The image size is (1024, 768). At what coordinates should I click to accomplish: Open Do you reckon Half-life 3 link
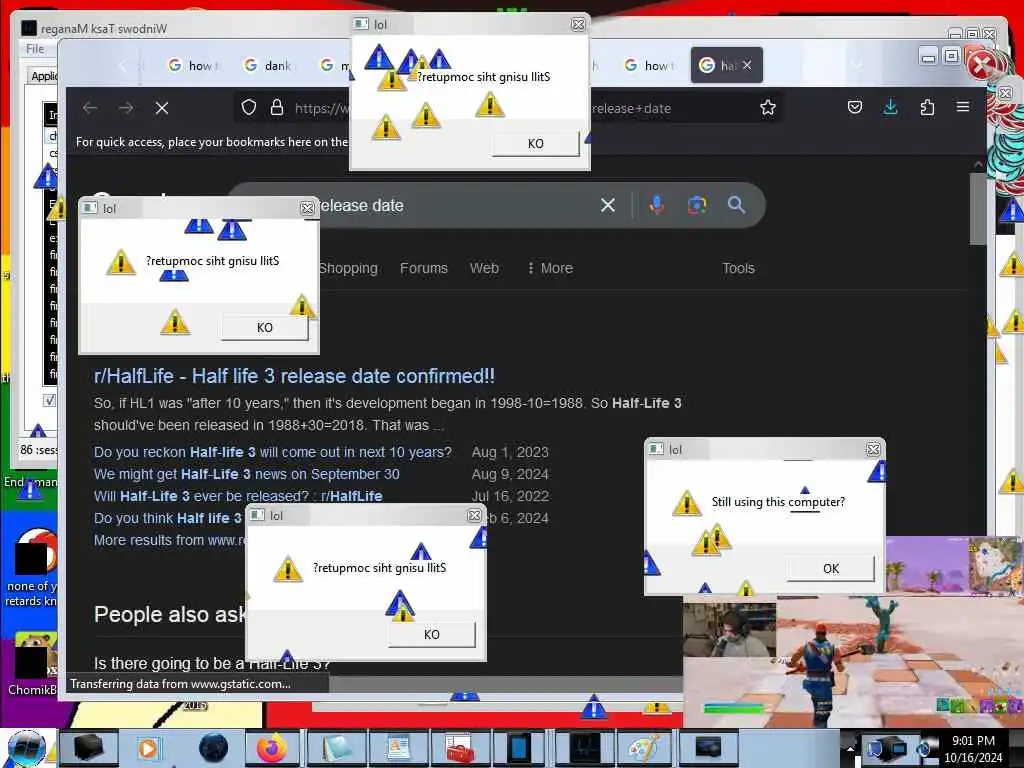tap(273, 452)
